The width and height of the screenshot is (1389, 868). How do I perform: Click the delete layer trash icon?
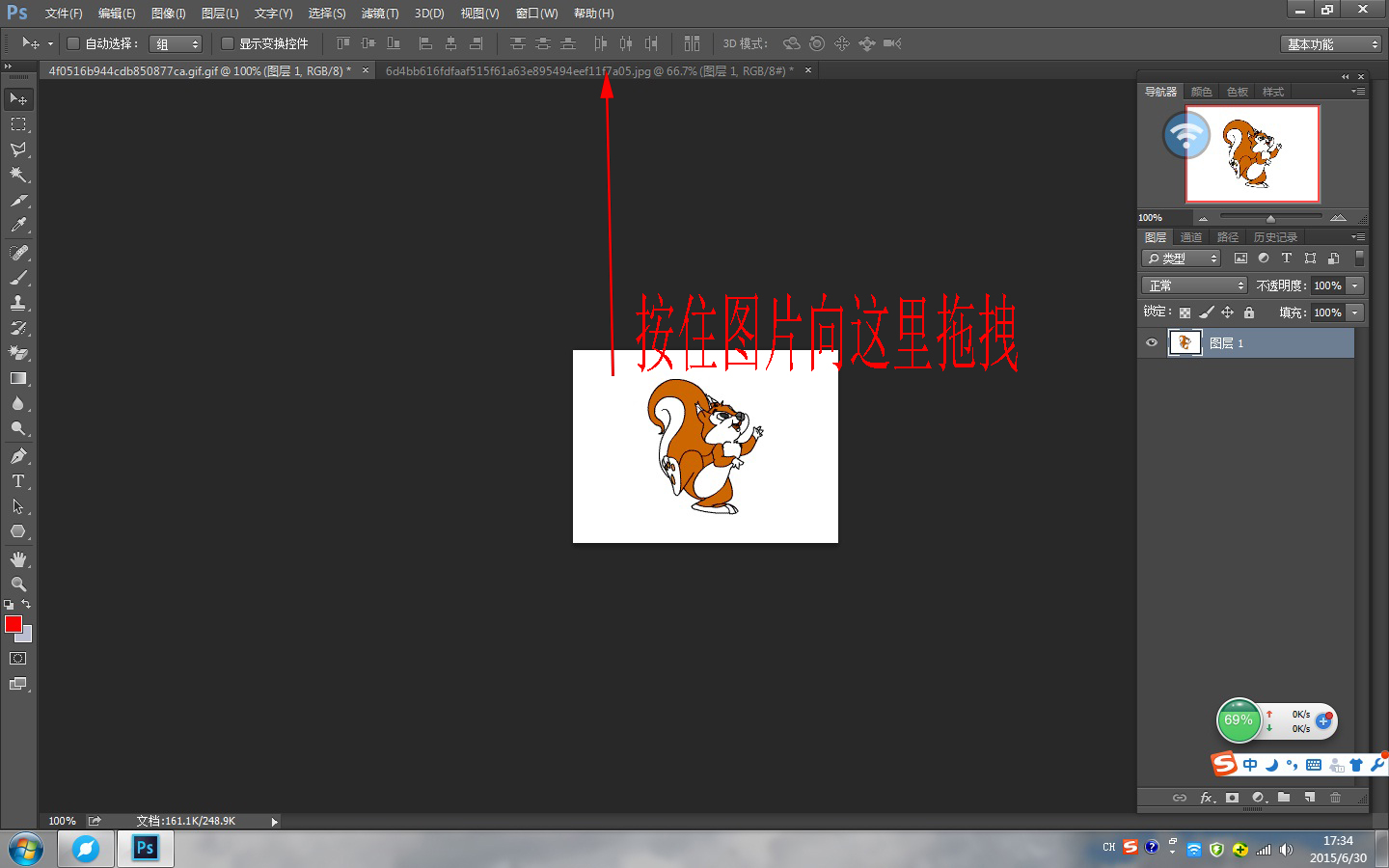pyautogui.click(x=1335, y=798)
